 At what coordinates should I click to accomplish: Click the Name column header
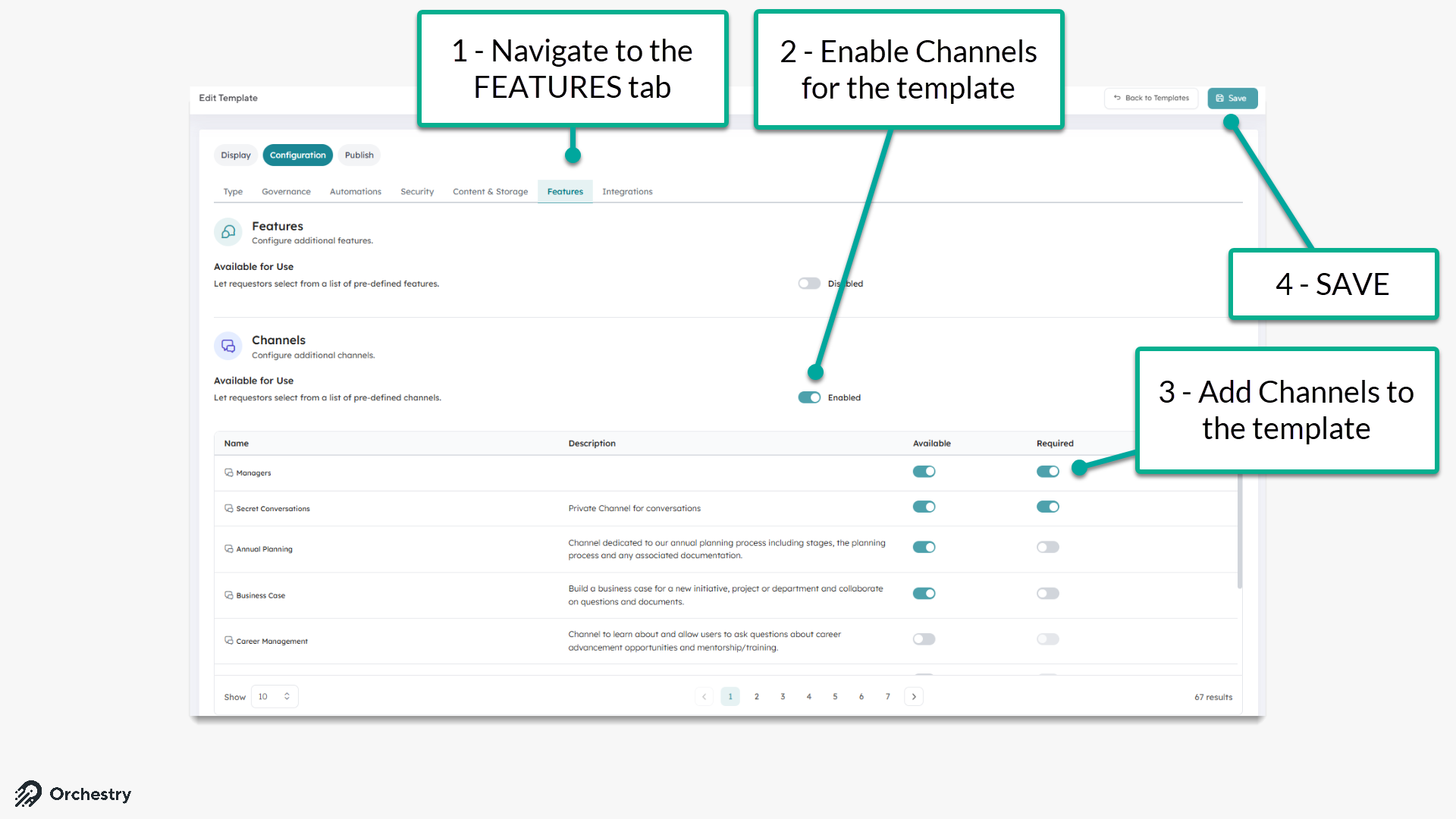pyautogui.click(x=237, y=444)
